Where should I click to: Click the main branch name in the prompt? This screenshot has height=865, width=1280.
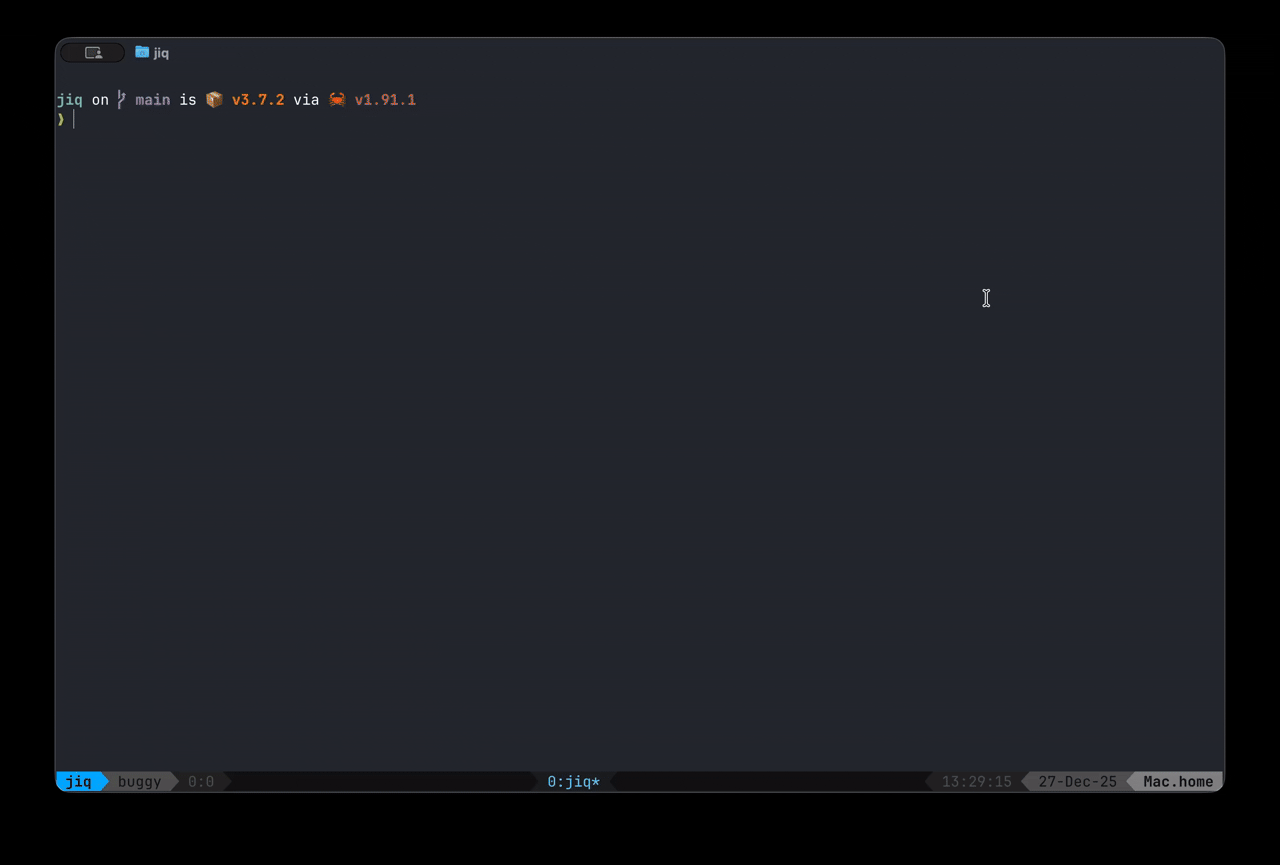(152, 99)
